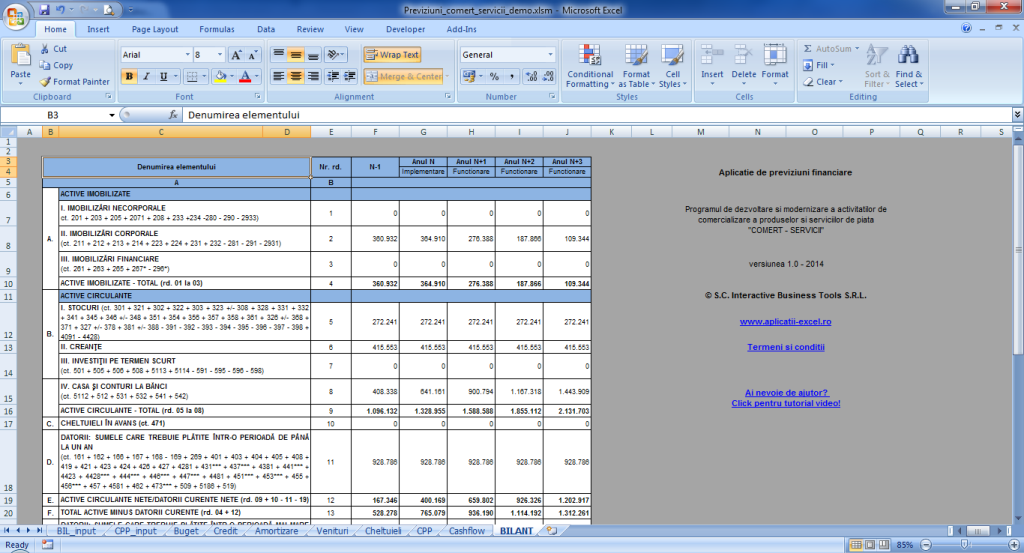Delete cells using Delete icon

tap(743, 65)
